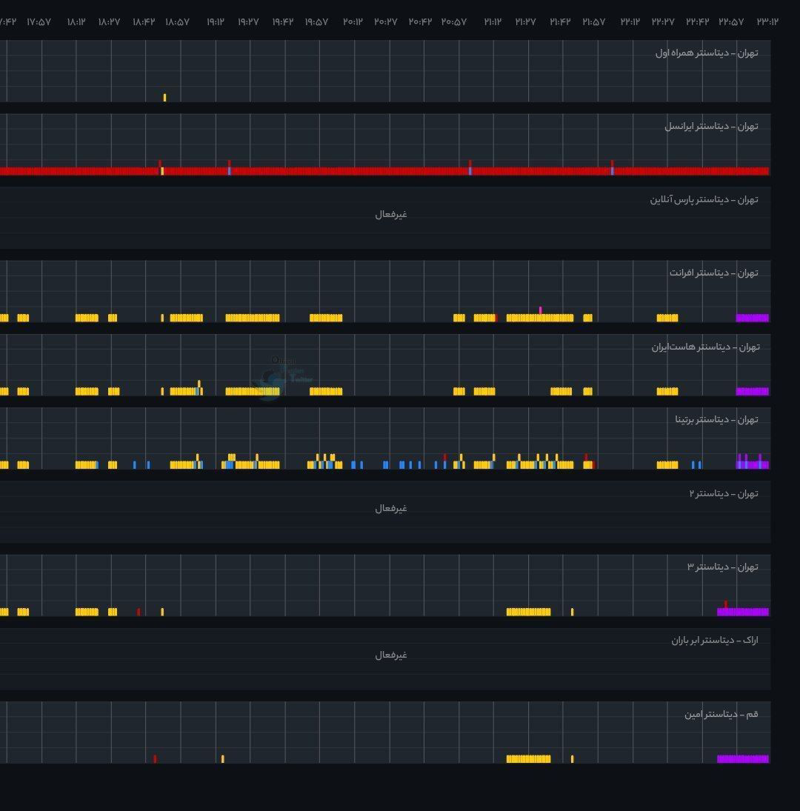Select the purple segment ending the قم row
The height and width of the screenshot is (811, 800).
[743, 759]
